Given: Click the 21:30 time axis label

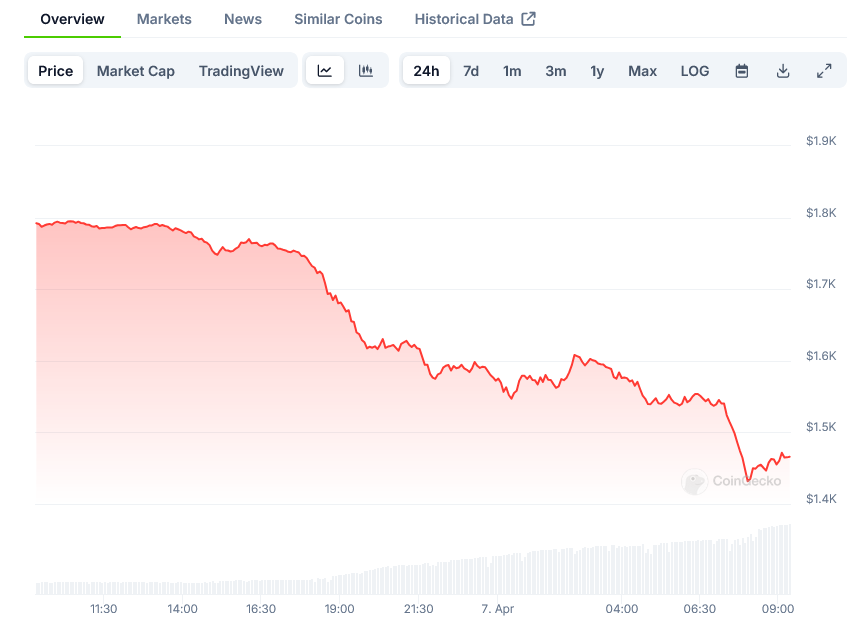Looking at the screenshot, I should point(419,609).
